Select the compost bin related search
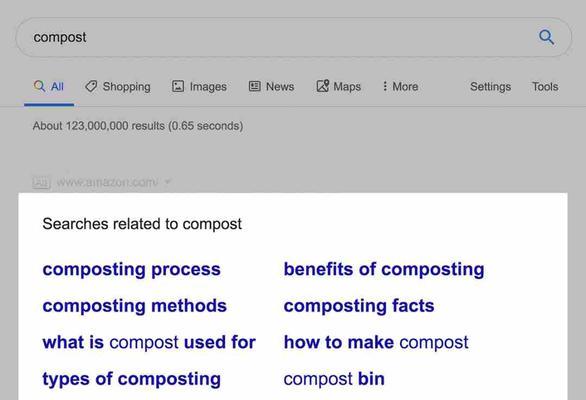 tap(334, 379)
